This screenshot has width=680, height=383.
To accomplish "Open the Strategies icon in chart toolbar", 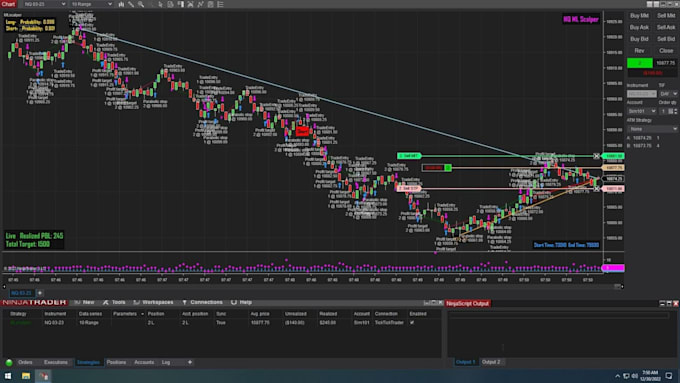I will coord(200,4).
